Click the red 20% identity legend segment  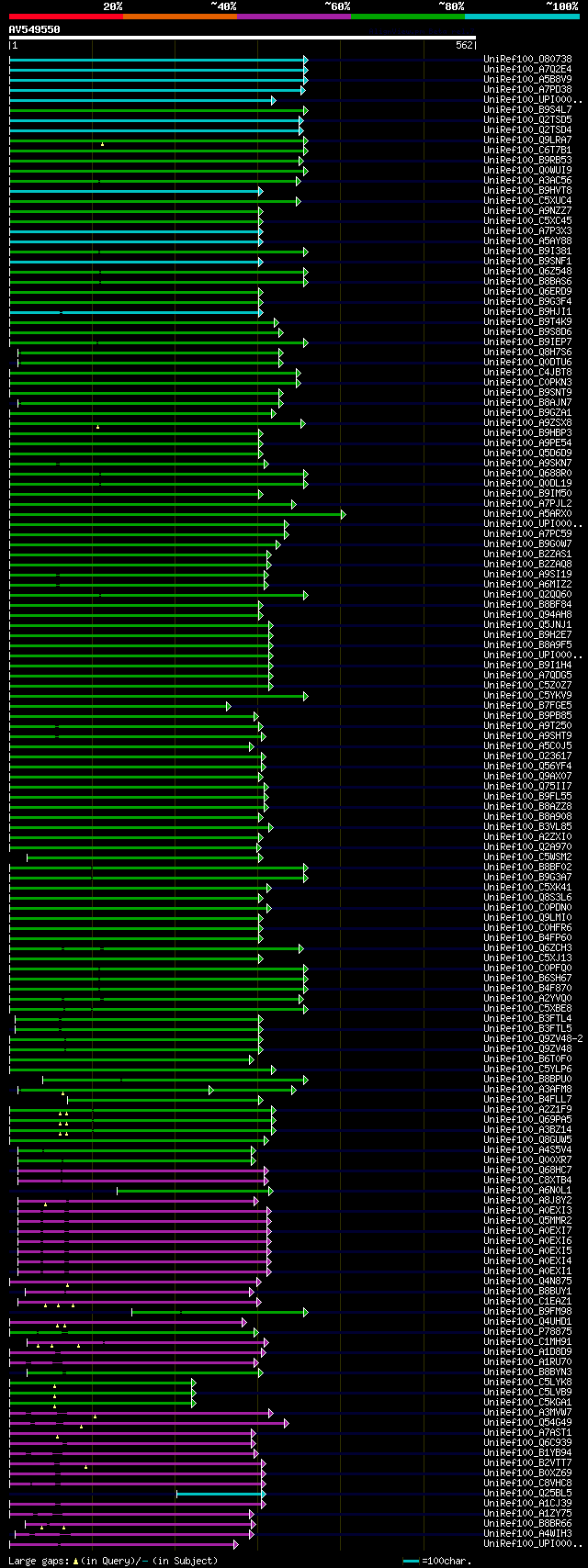(x=66, y=17)
